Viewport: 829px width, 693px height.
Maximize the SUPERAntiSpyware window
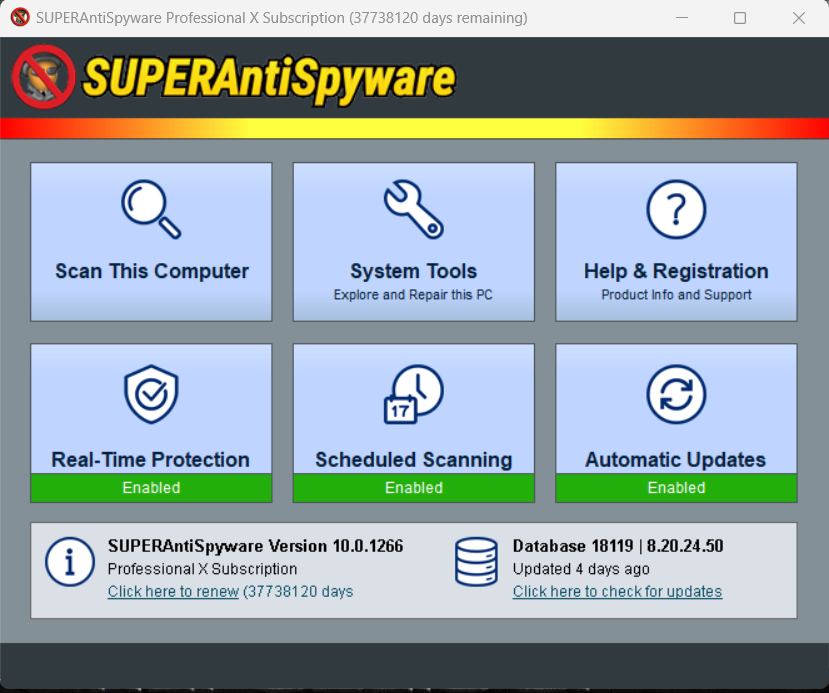(x=740, y=18)
